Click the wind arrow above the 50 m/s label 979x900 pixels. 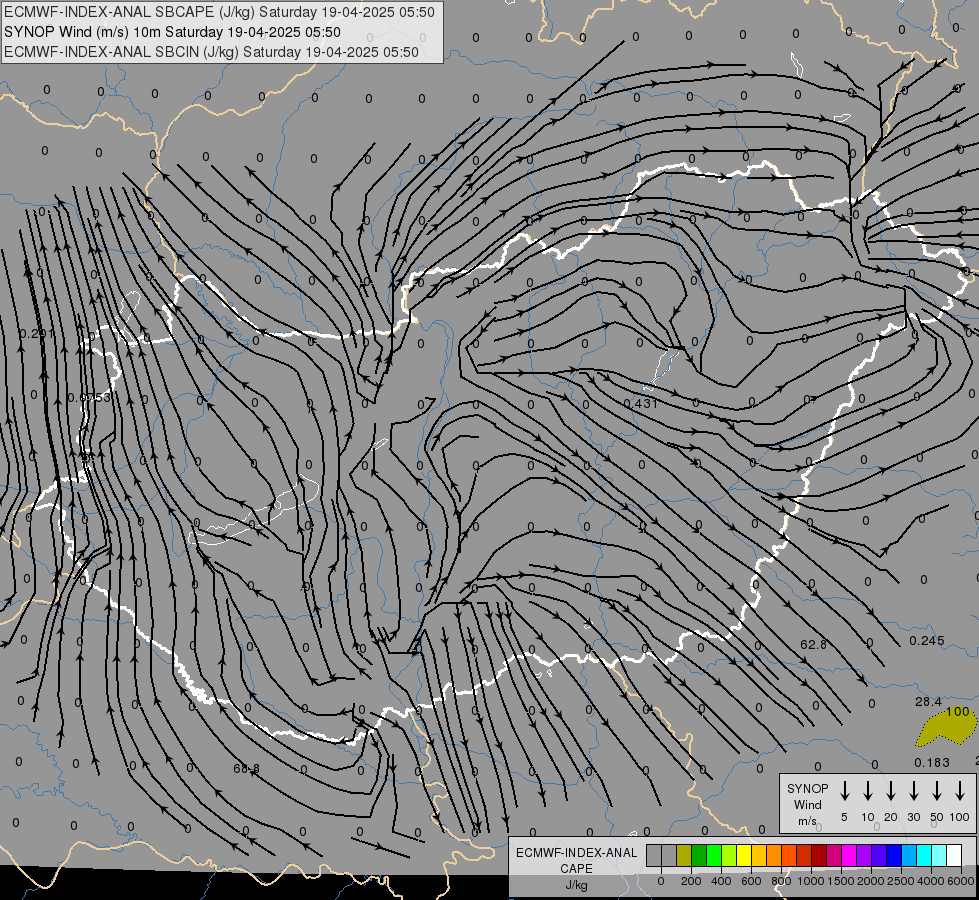[937, 791]
